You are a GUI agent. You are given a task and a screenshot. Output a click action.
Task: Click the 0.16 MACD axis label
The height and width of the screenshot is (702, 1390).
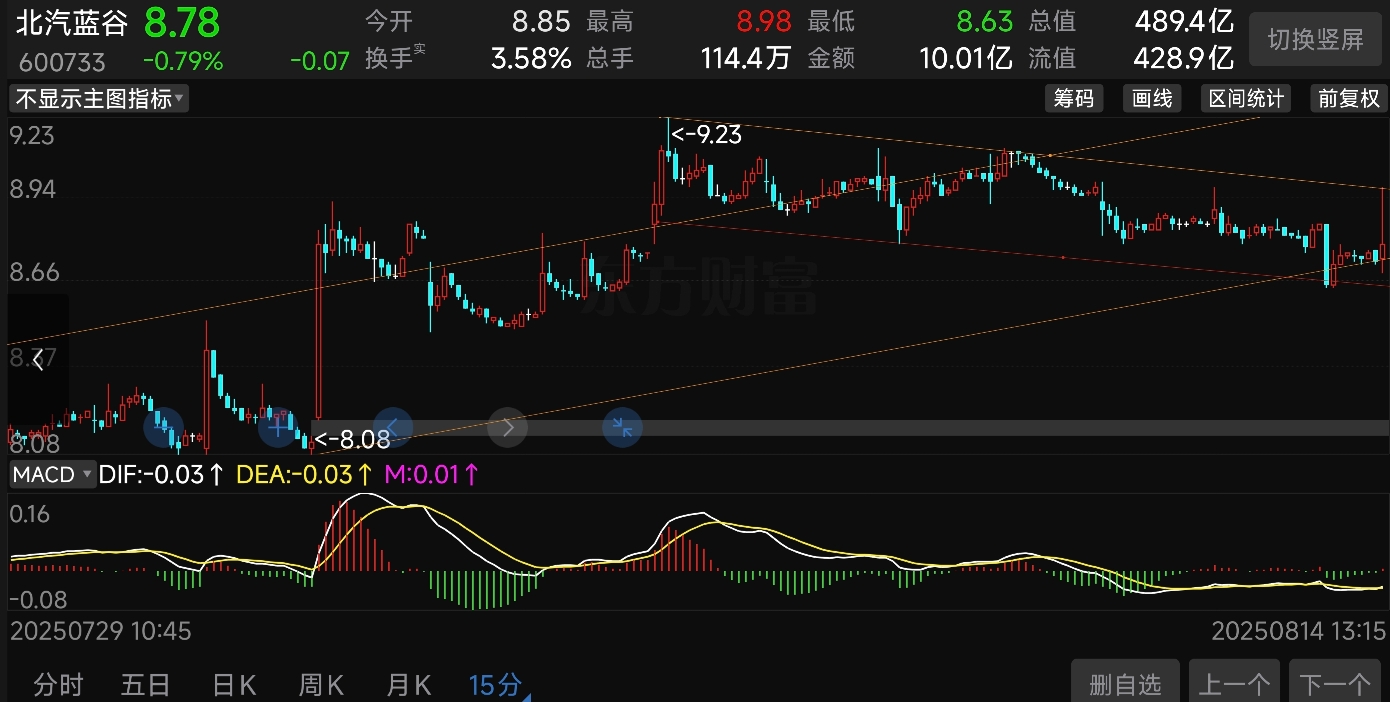[29, 514]
